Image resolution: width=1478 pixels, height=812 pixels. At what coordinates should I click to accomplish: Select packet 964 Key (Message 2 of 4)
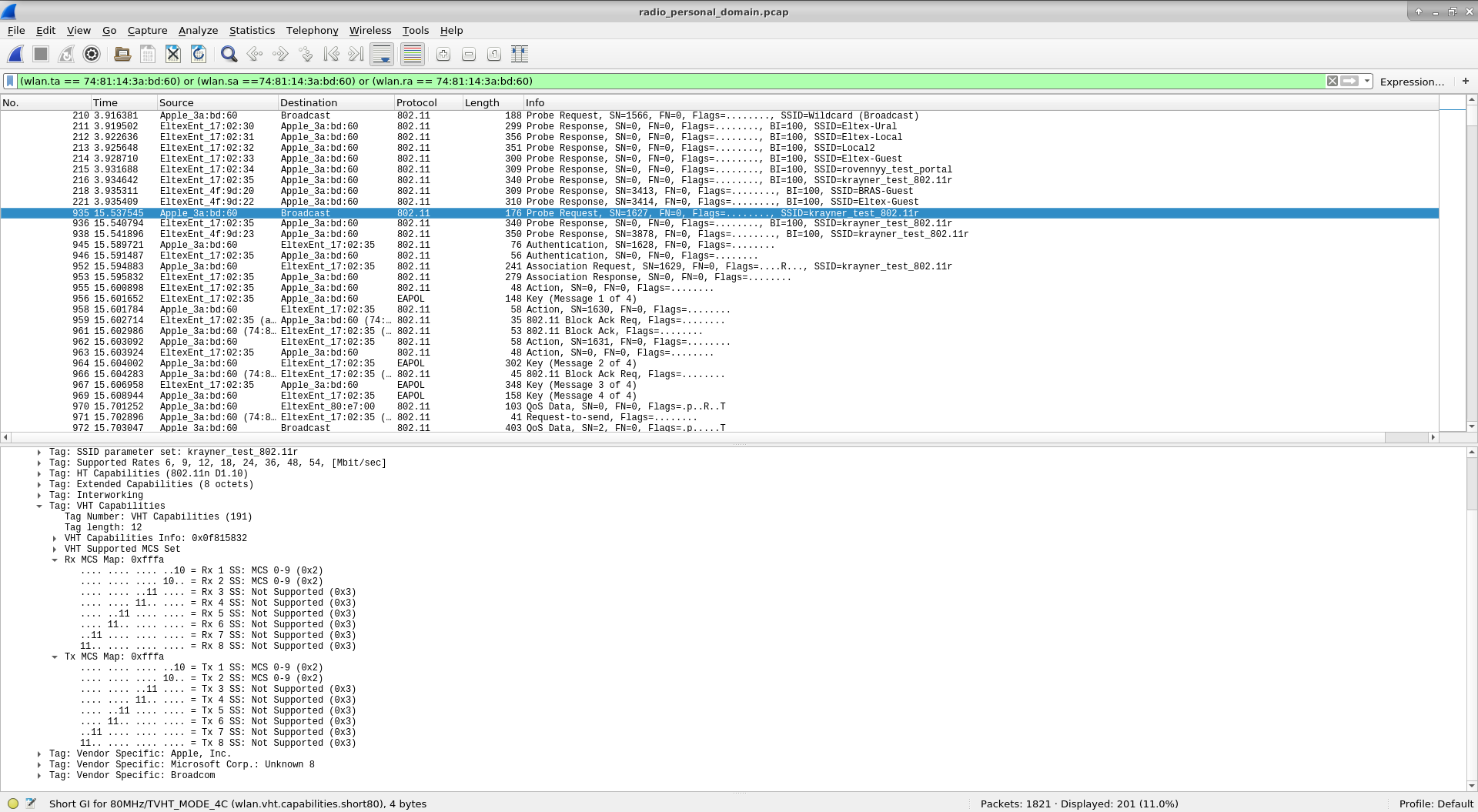[719, 363]
